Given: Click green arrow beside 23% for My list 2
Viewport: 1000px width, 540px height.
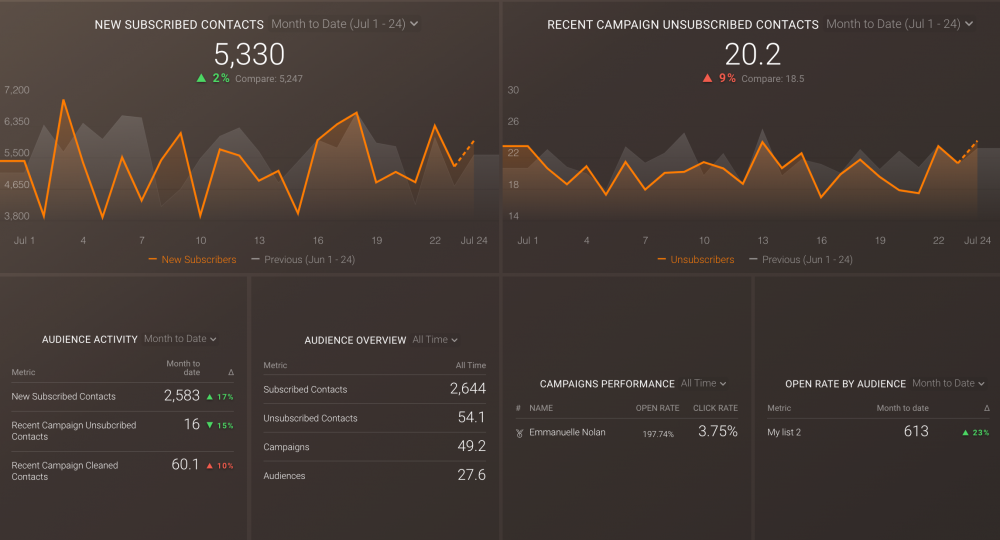Looking at the screenshot, I should click(965, 433).
